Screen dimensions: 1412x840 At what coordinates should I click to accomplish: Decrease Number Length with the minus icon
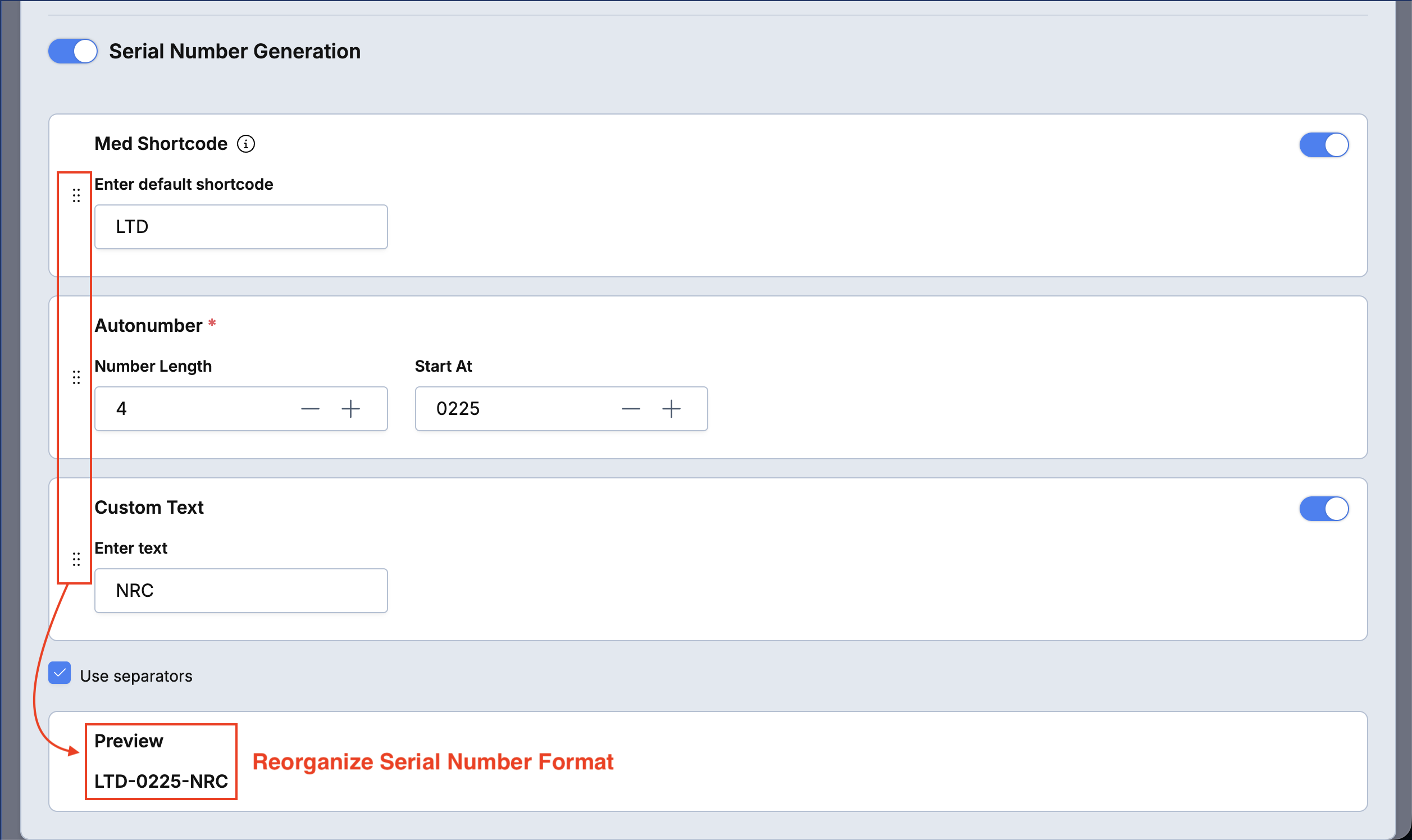pos(310,409)
